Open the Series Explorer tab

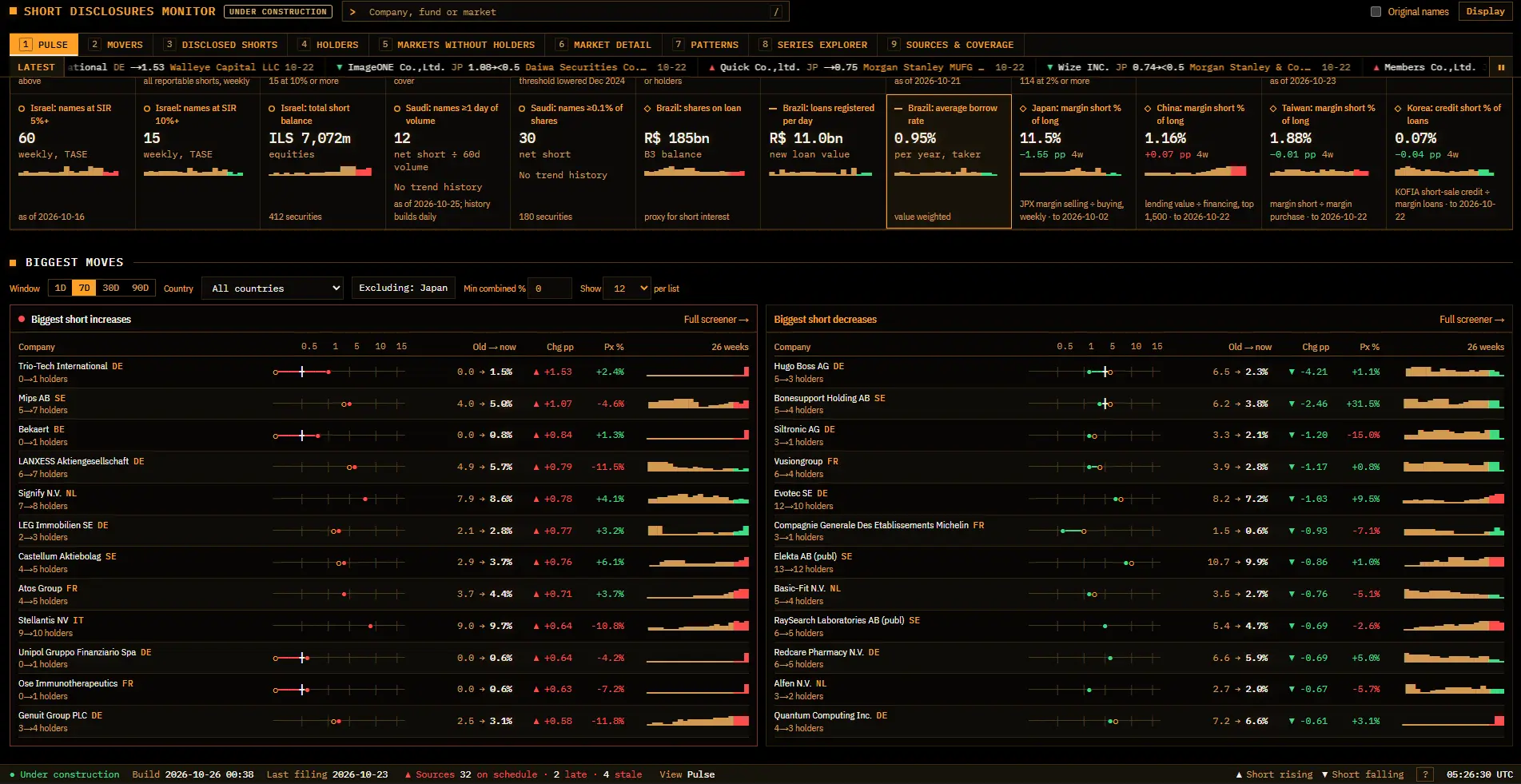click(814, 45)
